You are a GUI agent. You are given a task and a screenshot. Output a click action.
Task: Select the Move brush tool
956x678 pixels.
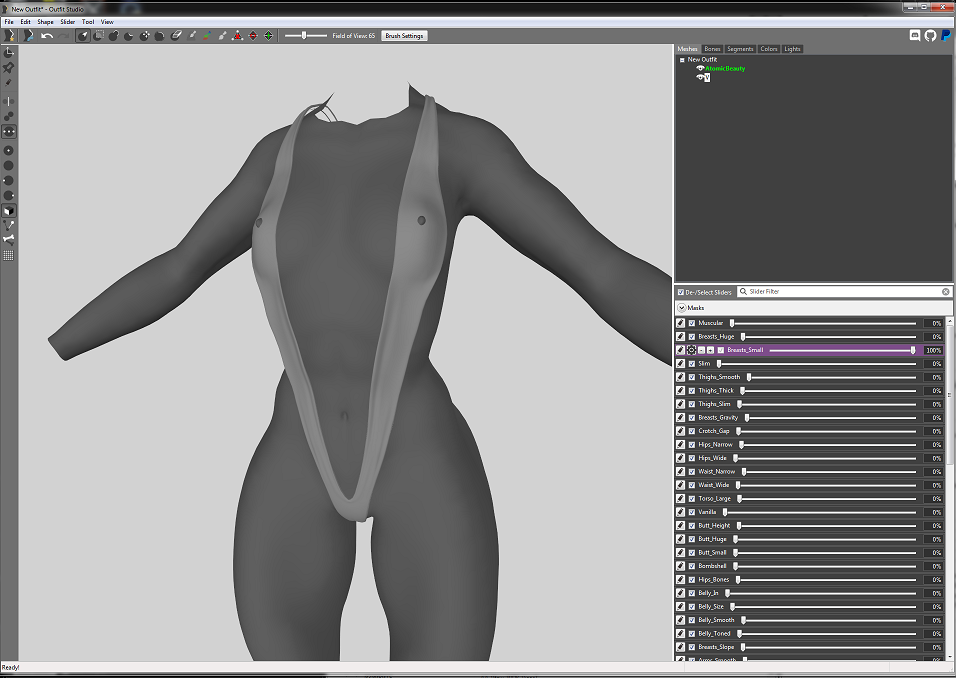tap(144, 36)
